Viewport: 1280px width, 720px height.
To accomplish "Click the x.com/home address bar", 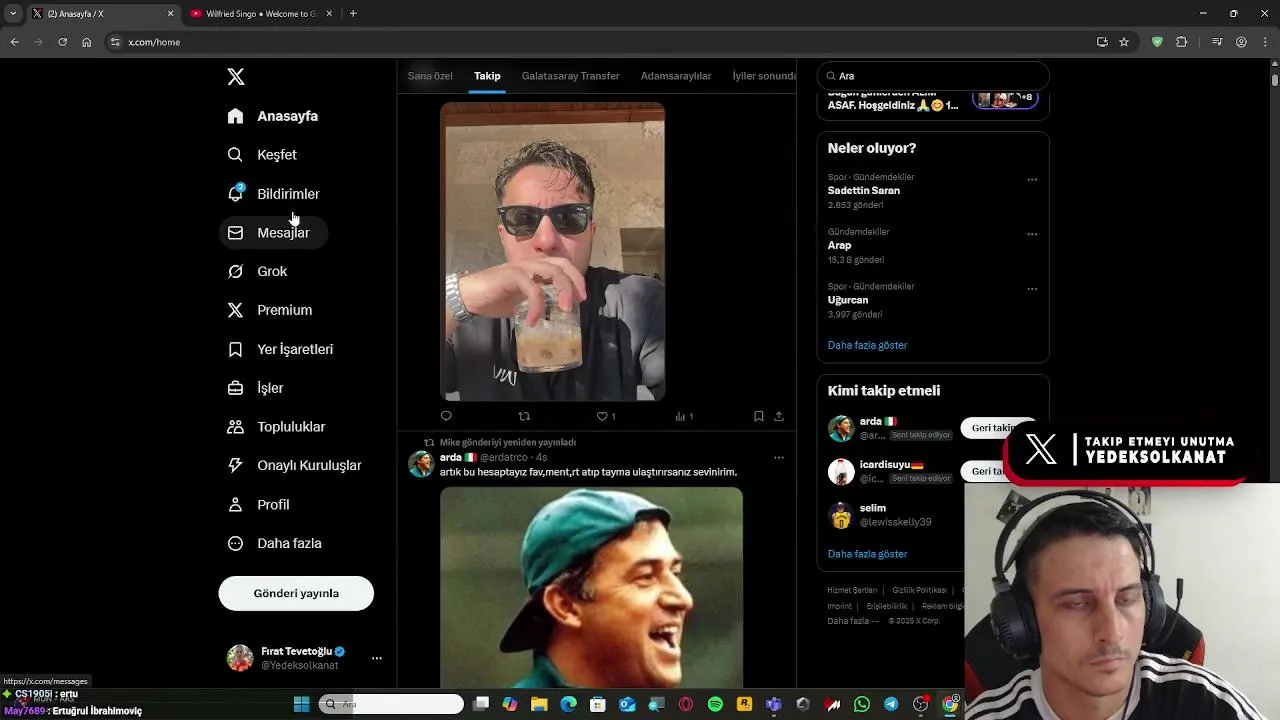I will [x=600, y=42].
